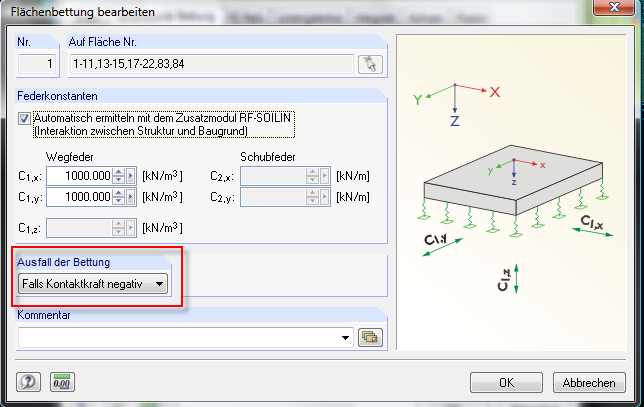The height and width of the screenshot is (407, 644).
Task: Open the C1,x side arrow menu
Action: 131,176
